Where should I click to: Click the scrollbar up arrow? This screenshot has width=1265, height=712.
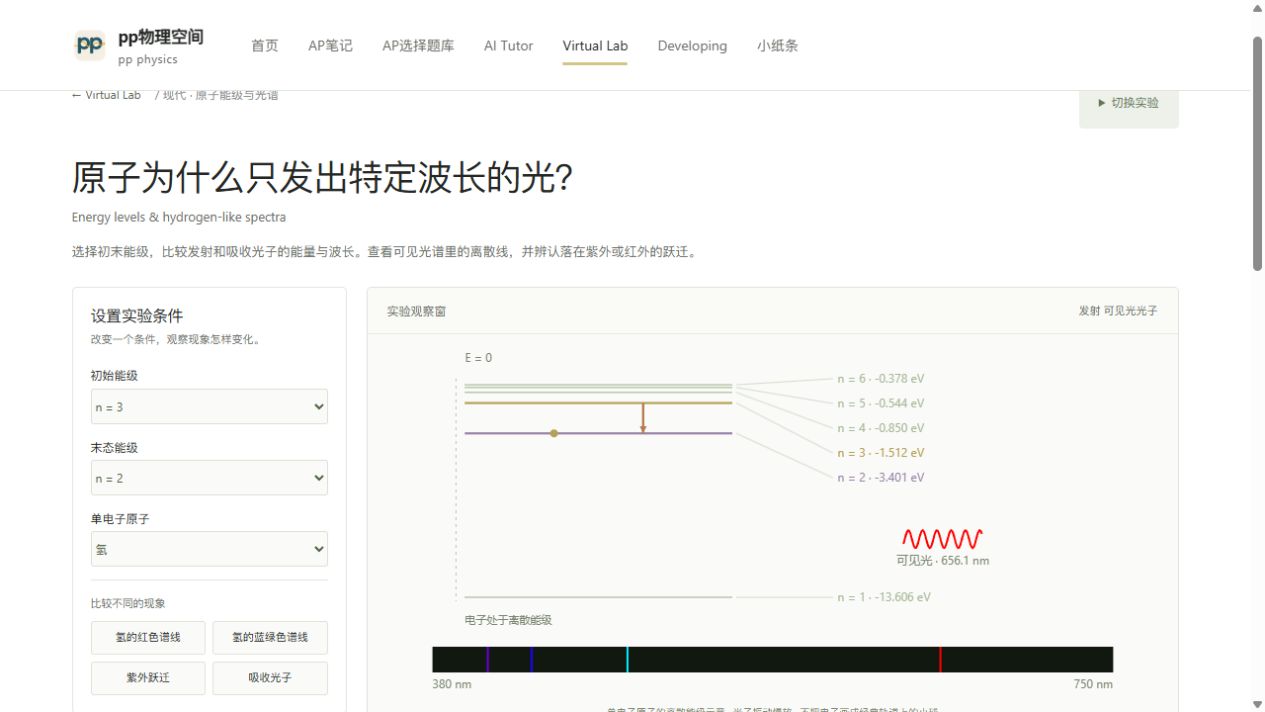pos(1258,8)
